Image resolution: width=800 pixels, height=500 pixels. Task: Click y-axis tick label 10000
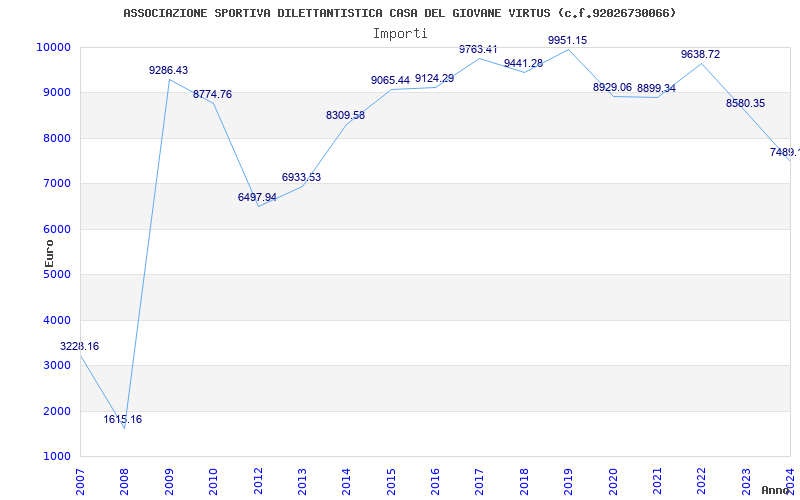(53, 47)
